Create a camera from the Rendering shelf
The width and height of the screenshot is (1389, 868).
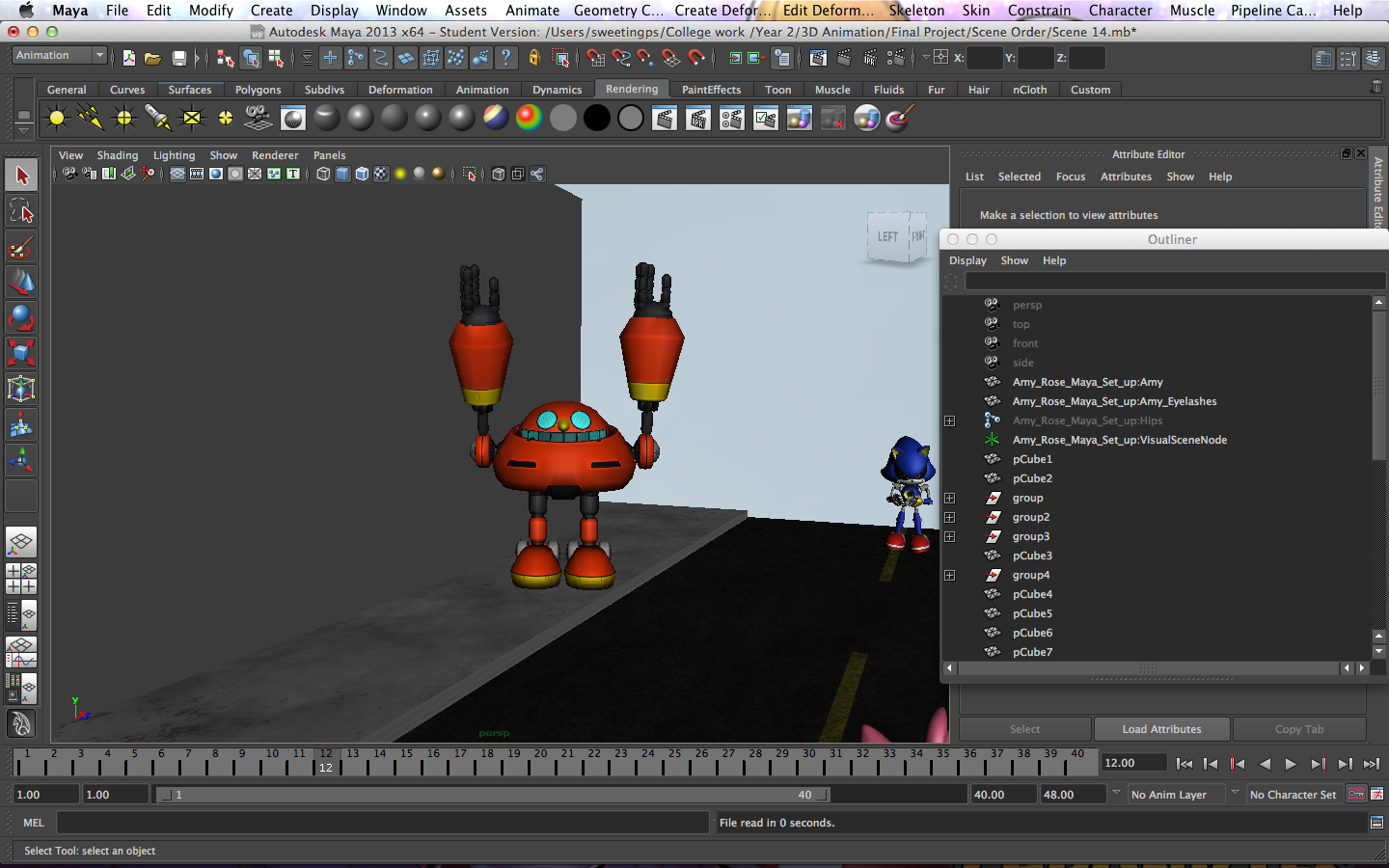[x=259, y=118]
